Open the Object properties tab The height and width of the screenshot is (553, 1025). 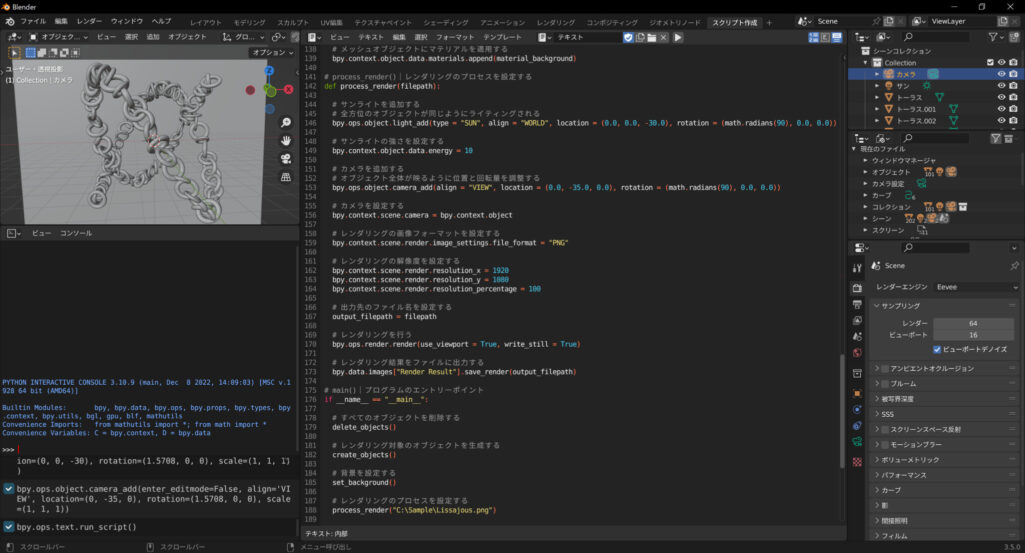pyautogui.click(x=857, y=394)
